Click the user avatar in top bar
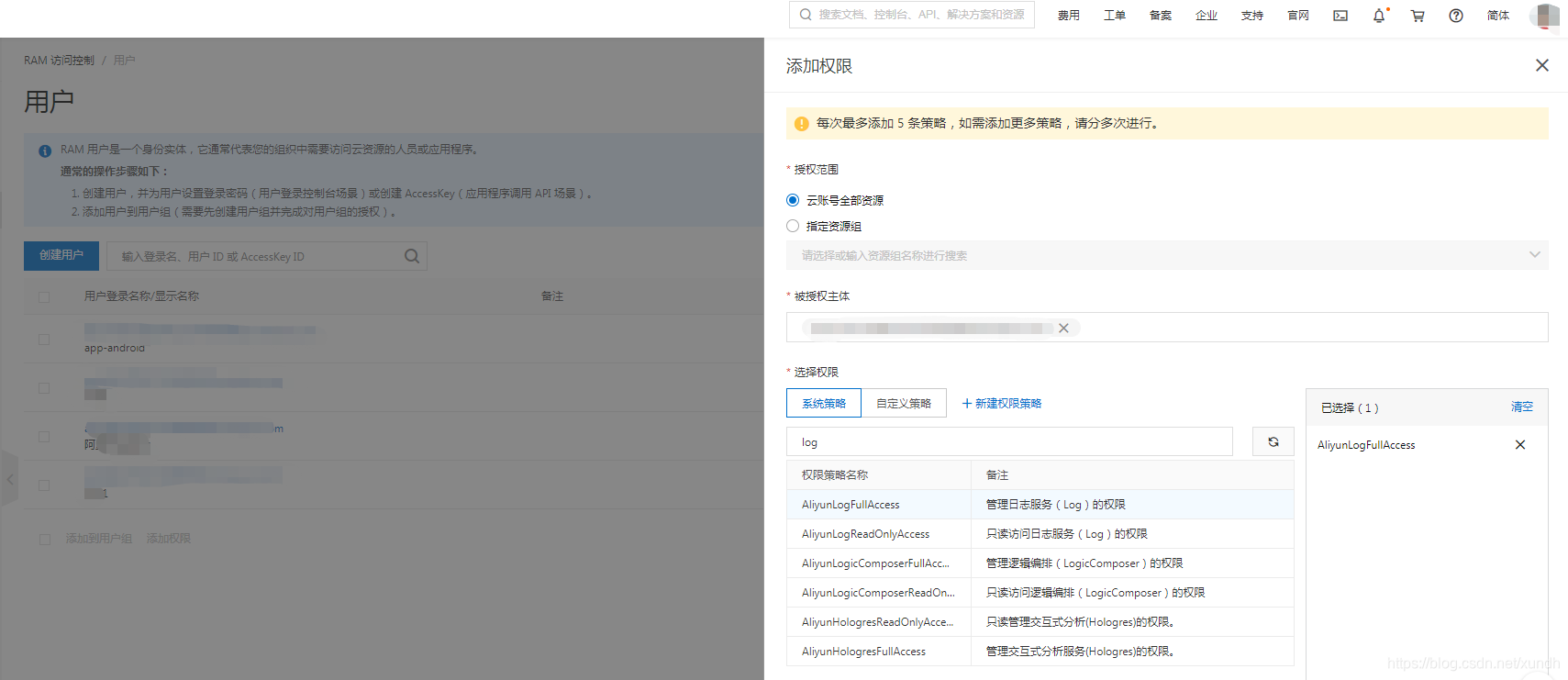The height and width of the screenshot is (680, 1568). click(x=1547, y=16)
